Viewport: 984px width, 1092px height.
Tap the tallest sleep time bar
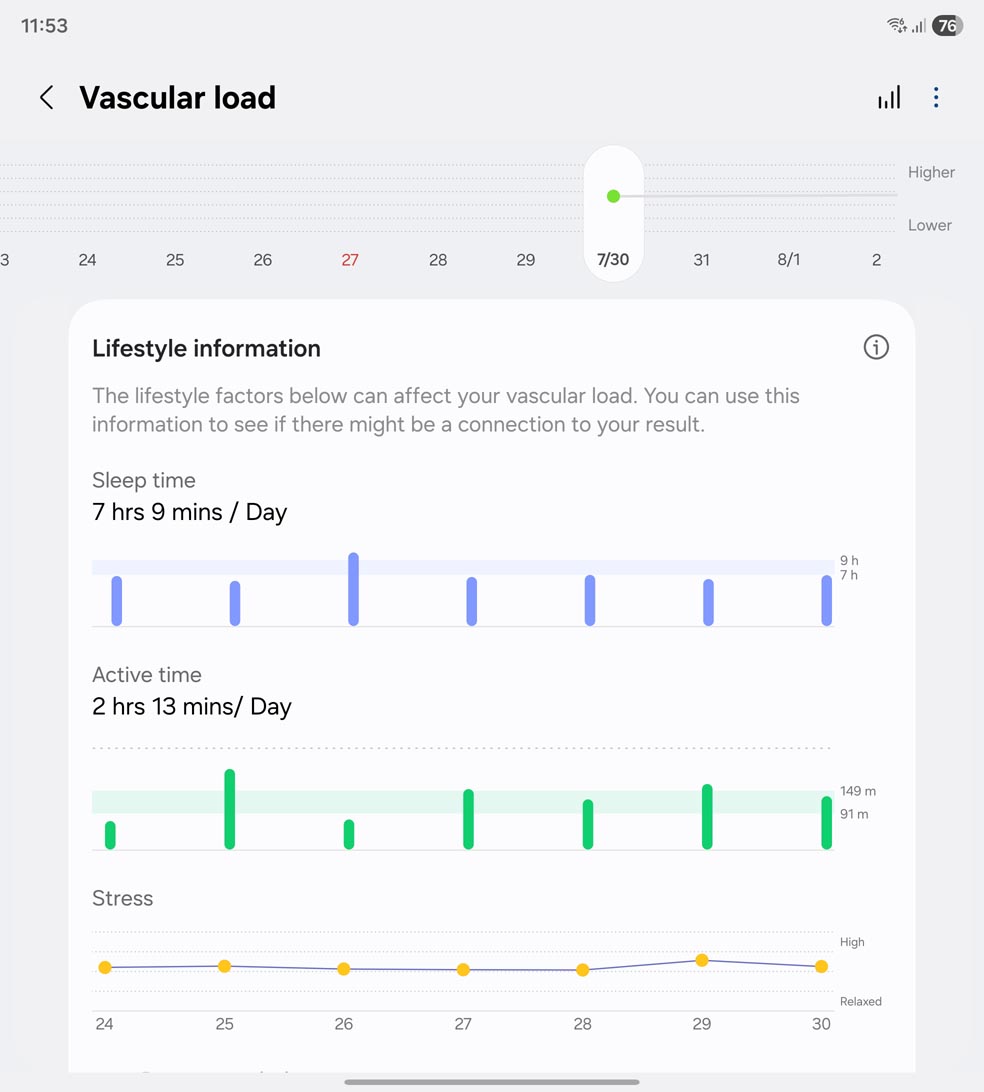[354, 589]
